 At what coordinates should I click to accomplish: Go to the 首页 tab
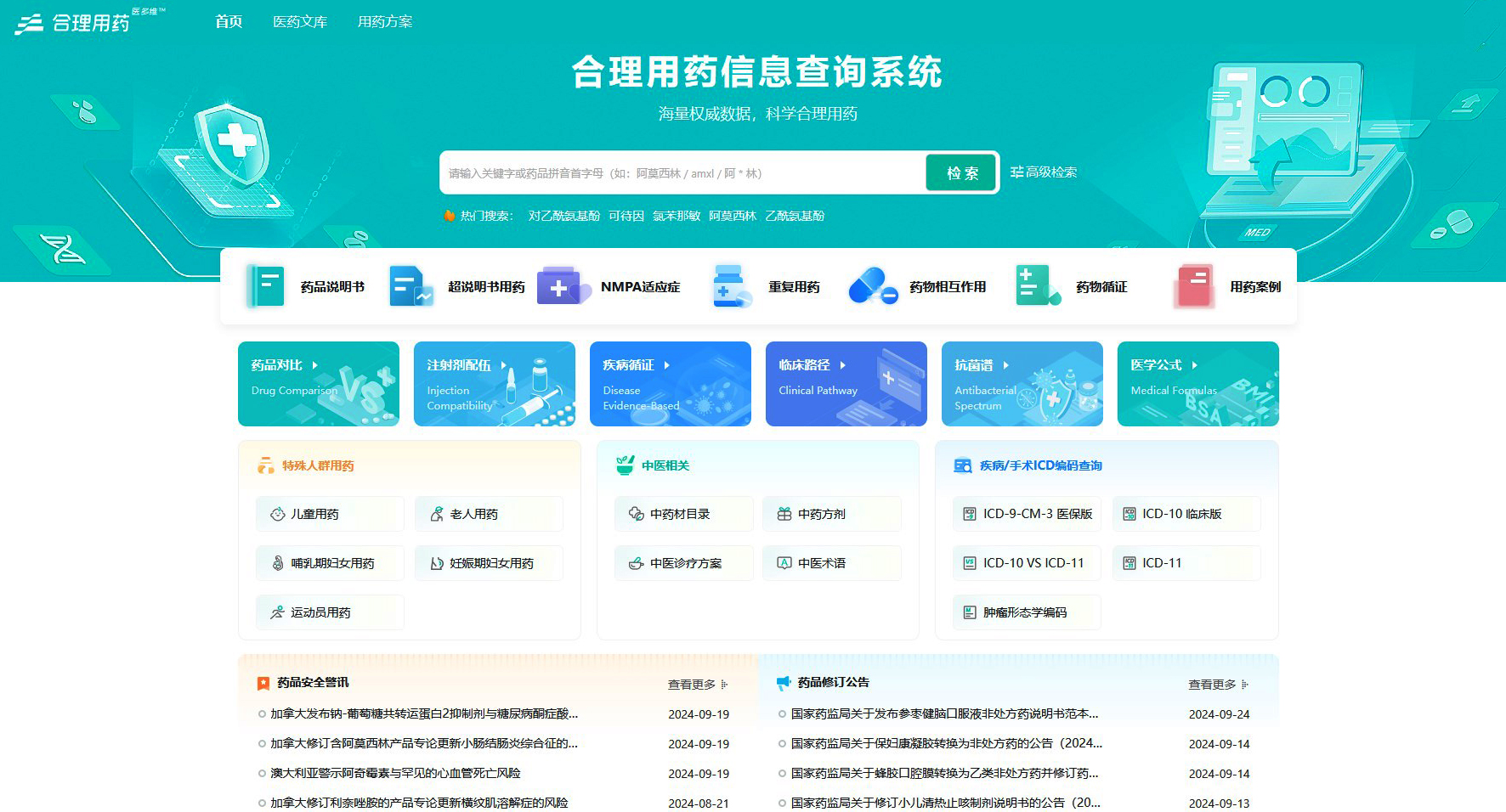point(229,22)
